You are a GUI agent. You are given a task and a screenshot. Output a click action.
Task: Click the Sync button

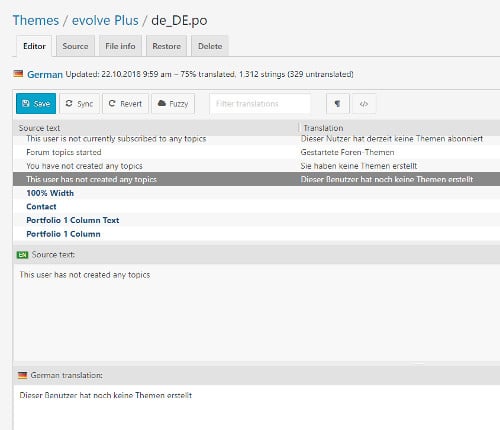point(79,104)
